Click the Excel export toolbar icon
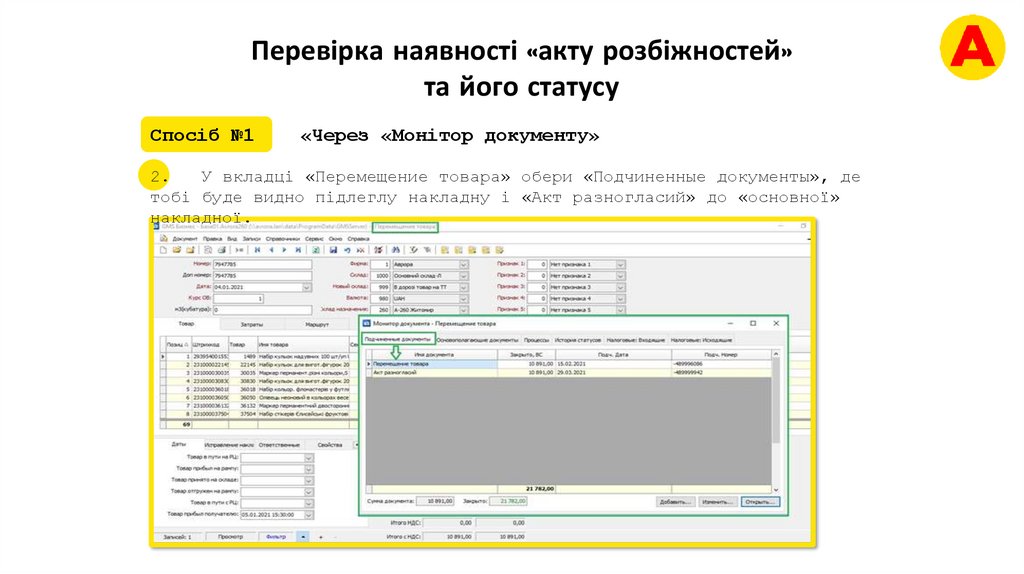The image size is (1024, 574). point(315,250)
